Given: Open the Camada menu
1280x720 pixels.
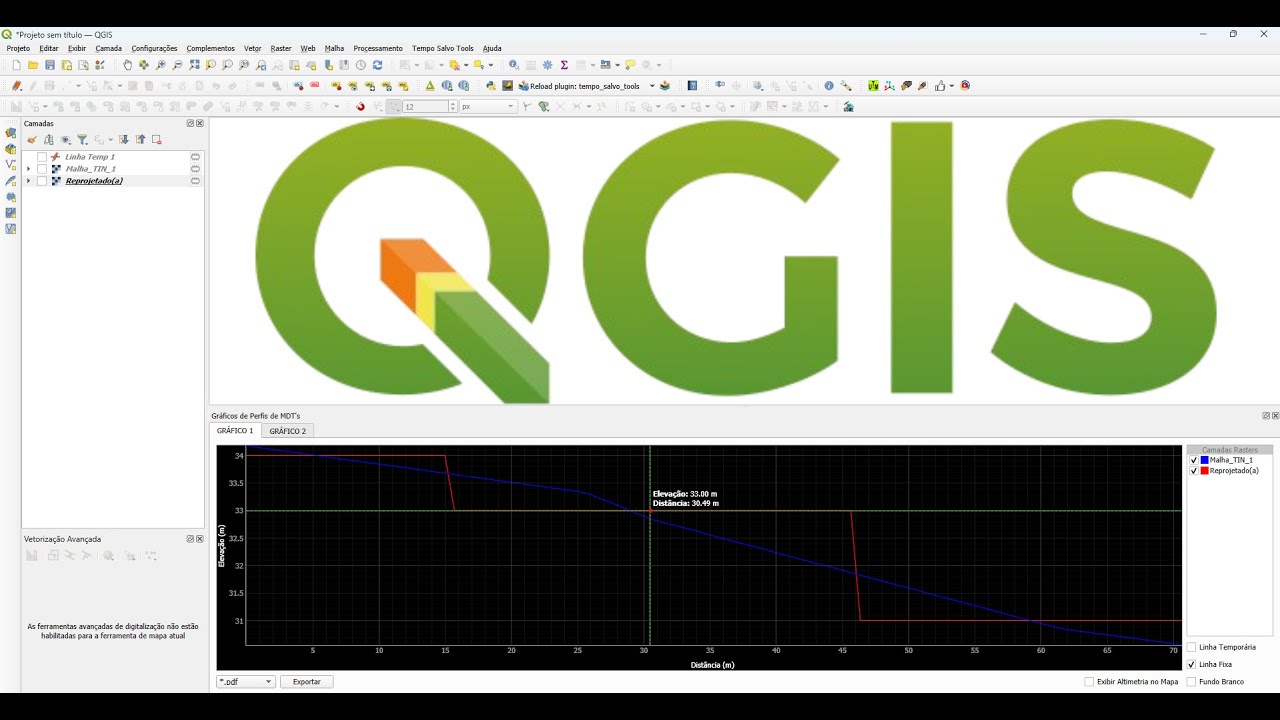Looking at the screenshot, I should [108, 48].
